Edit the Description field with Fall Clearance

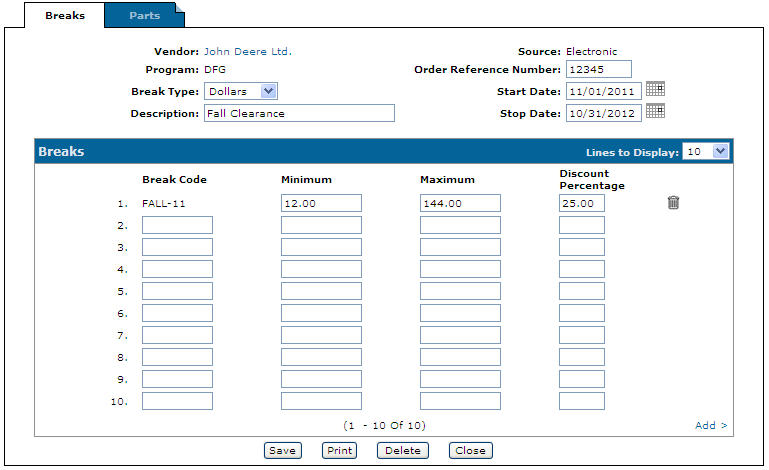coord(299,113)
